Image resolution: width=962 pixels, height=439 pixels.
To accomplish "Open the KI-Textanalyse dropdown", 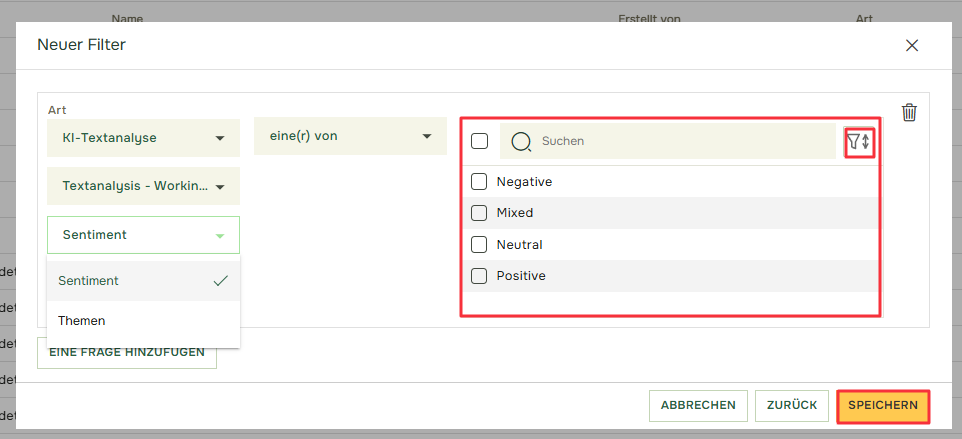I will (x=144, y=138).
